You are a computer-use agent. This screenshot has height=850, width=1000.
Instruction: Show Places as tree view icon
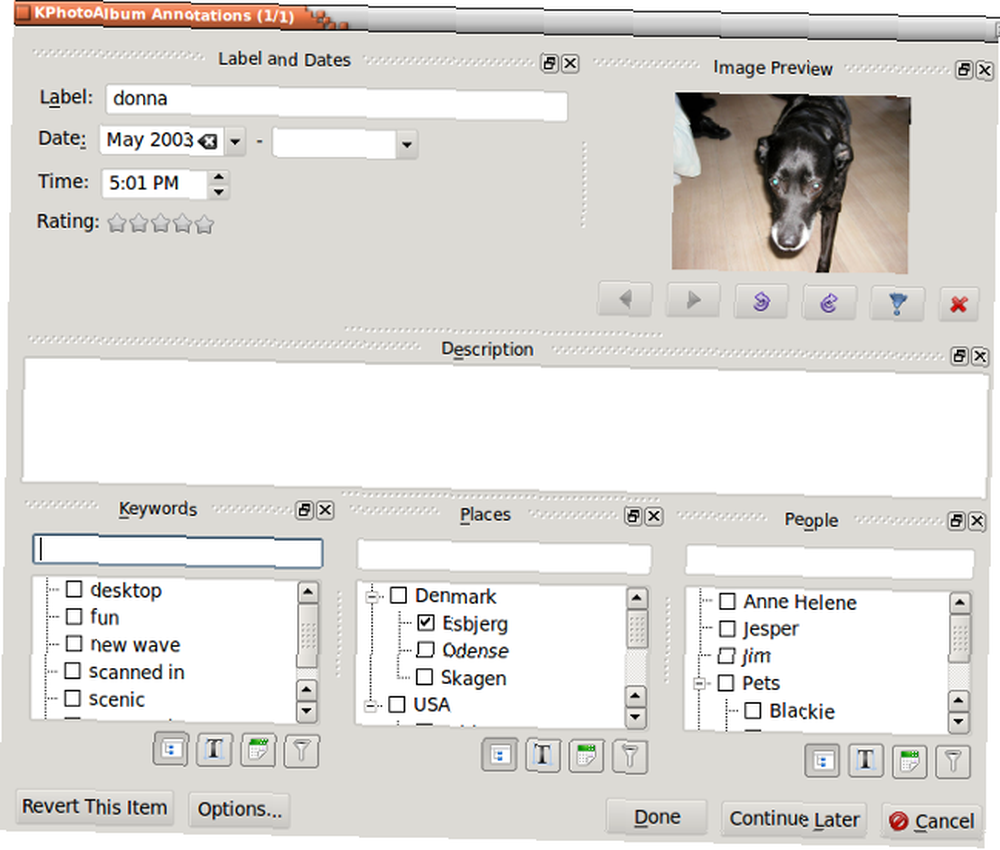(x=499, y=756)
